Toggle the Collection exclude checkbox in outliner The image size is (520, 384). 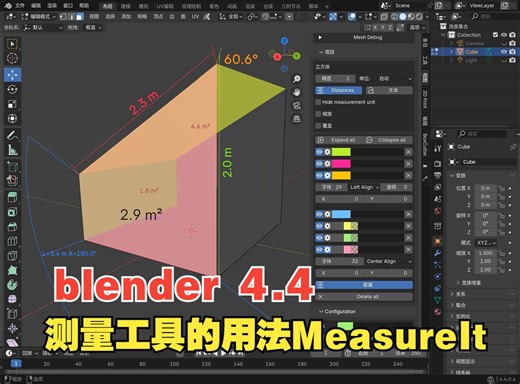495,35
